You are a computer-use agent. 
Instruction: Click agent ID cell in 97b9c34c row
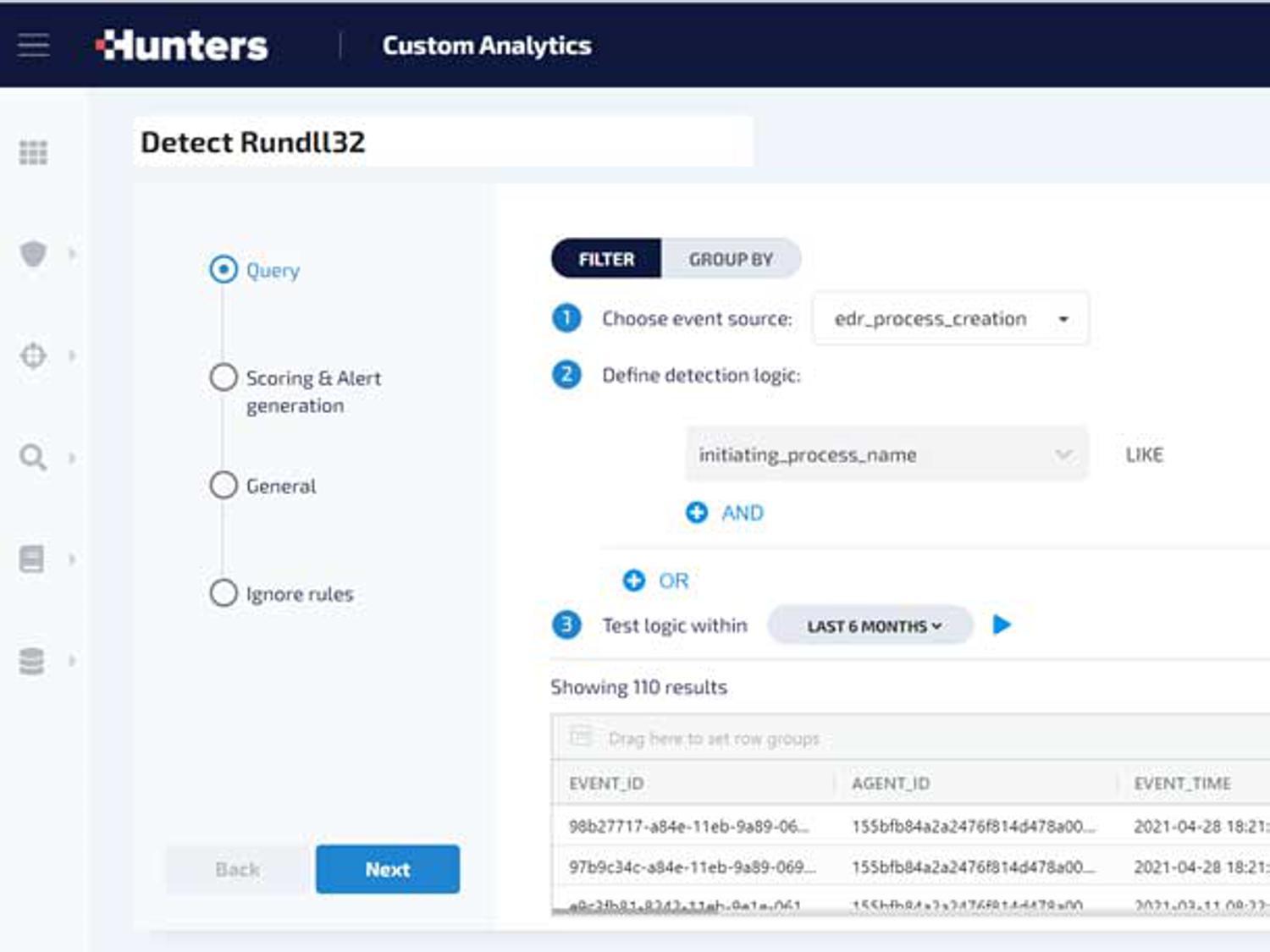[974, 867]
